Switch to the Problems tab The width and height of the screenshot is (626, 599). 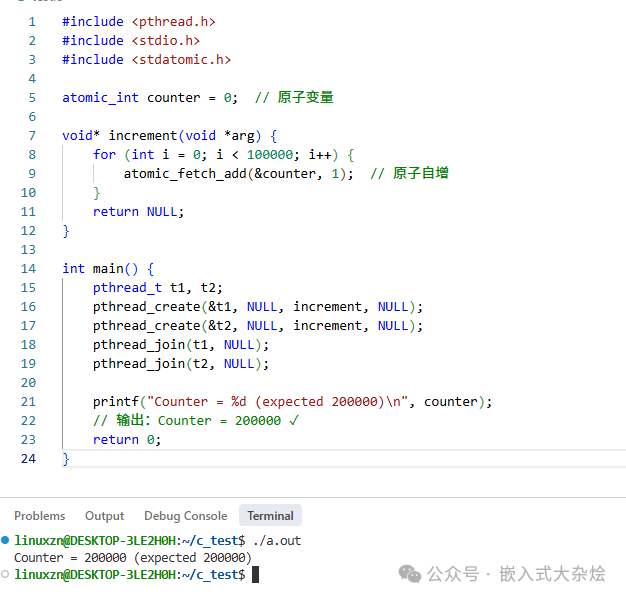tap(40, 516)
